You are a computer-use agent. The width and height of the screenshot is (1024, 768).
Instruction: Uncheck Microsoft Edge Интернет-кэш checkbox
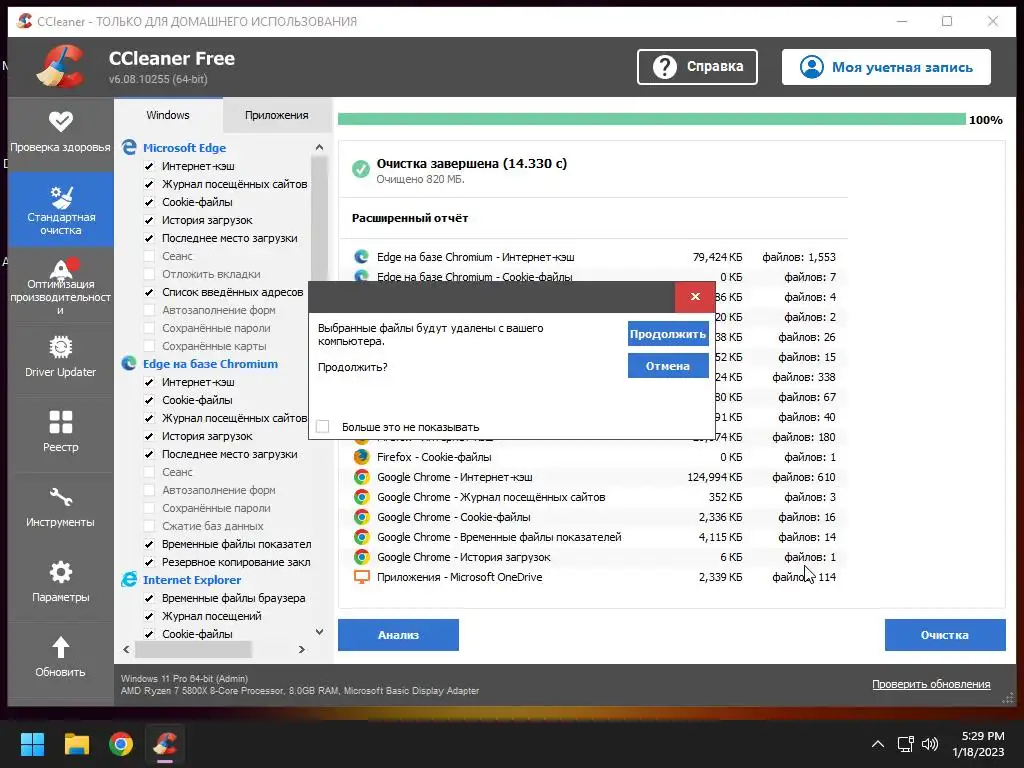(x=149, y=167)
